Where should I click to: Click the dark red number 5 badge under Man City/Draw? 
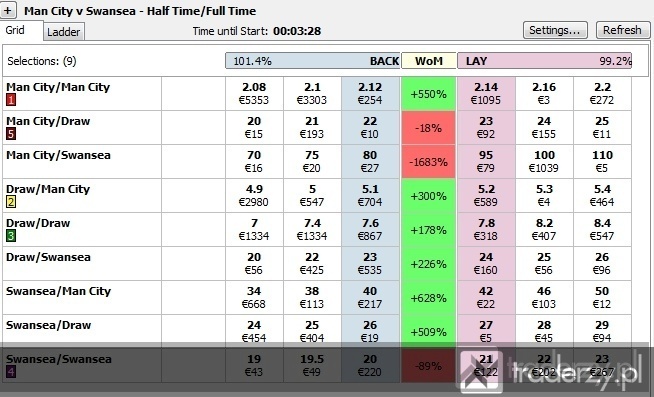point(11,134)
